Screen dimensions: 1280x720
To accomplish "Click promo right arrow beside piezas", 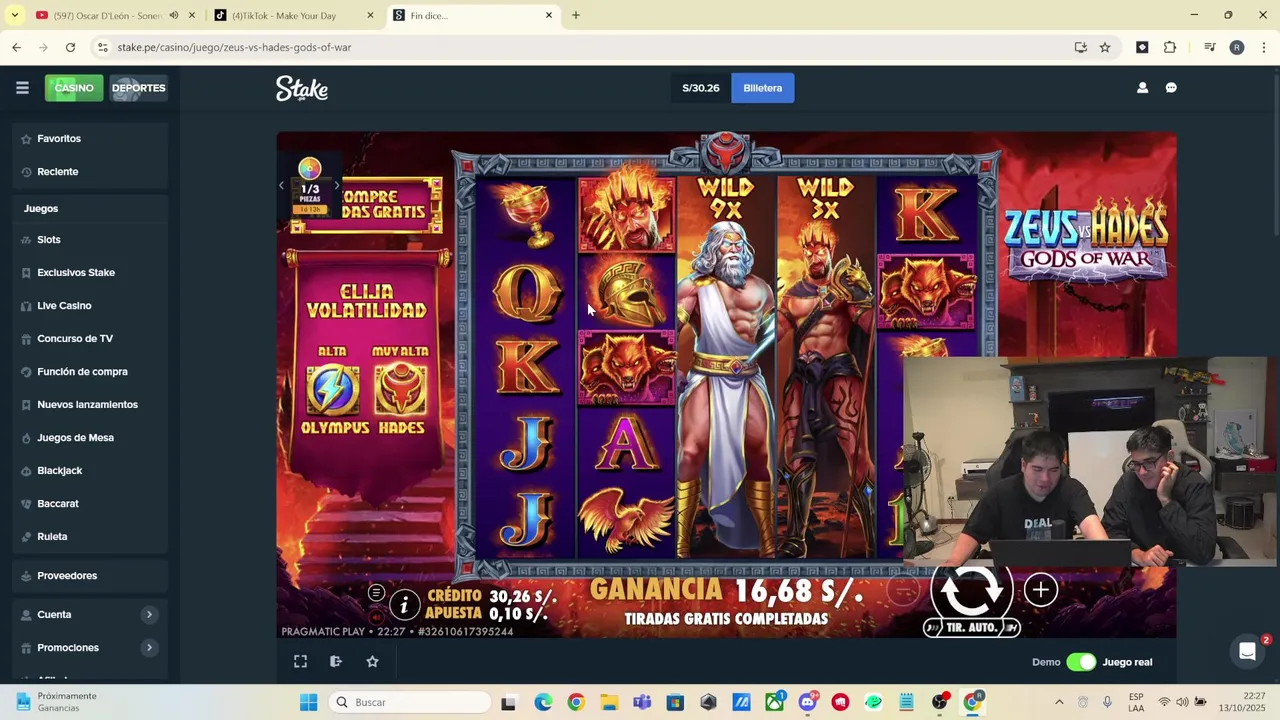I will click(337, 185).
